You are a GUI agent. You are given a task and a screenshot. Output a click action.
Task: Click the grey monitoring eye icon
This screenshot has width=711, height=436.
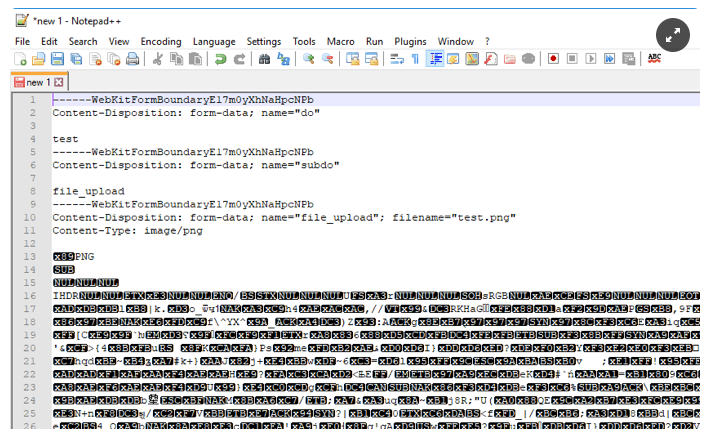coord(528,59)
